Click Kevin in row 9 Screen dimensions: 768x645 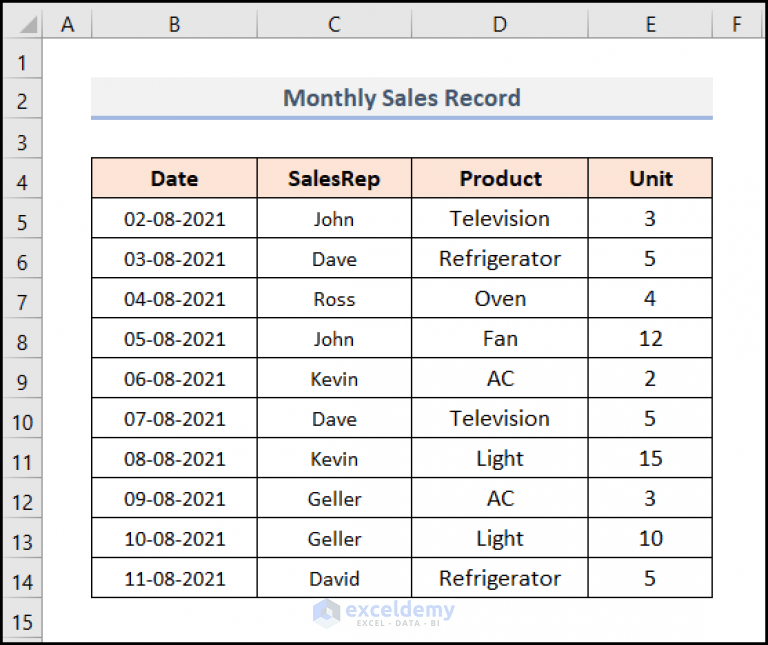pyautogui.click(x=334, y=378)
